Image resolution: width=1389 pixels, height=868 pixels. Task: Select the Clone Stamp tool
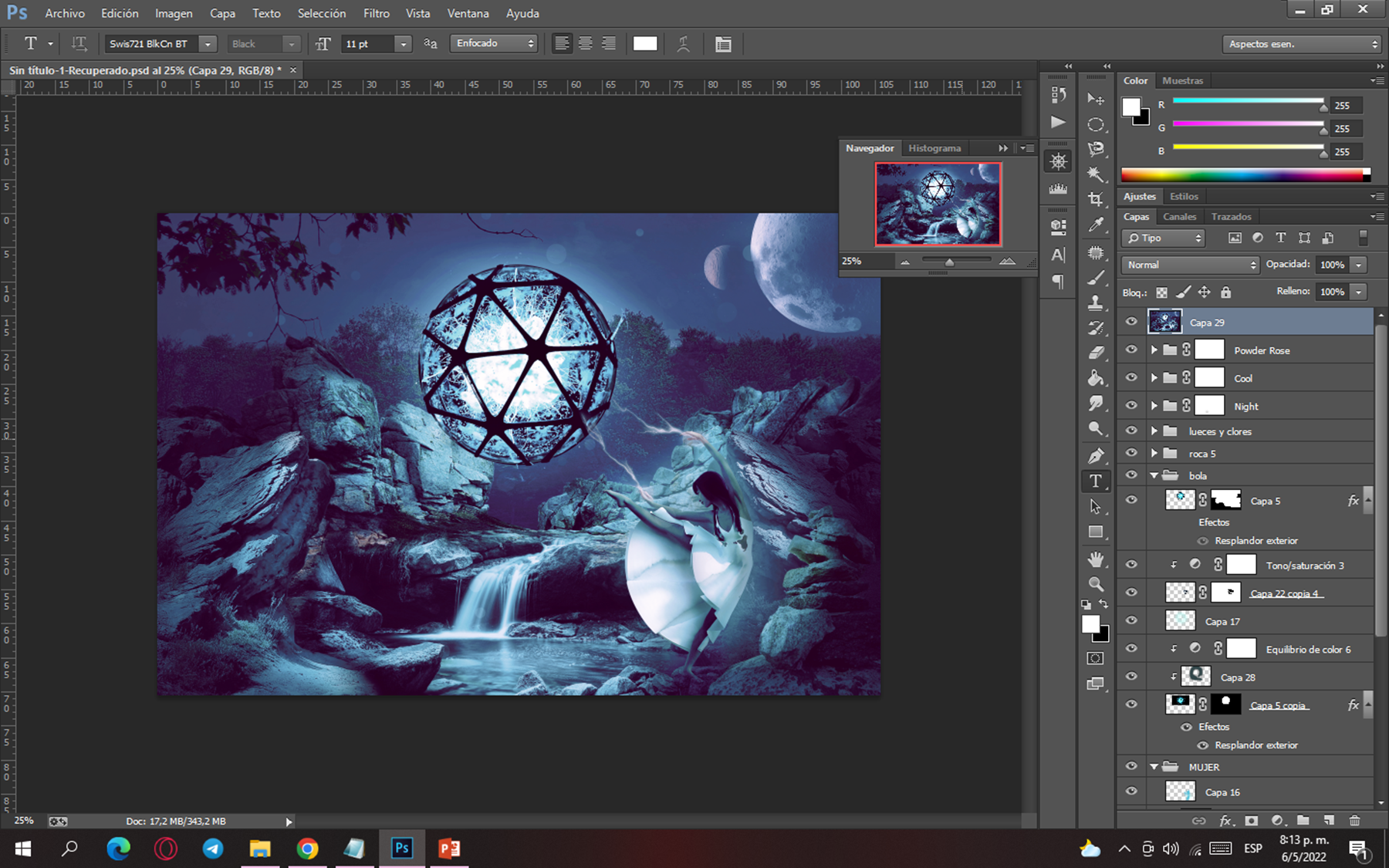pyautogui.click(x=1096, y=302)
